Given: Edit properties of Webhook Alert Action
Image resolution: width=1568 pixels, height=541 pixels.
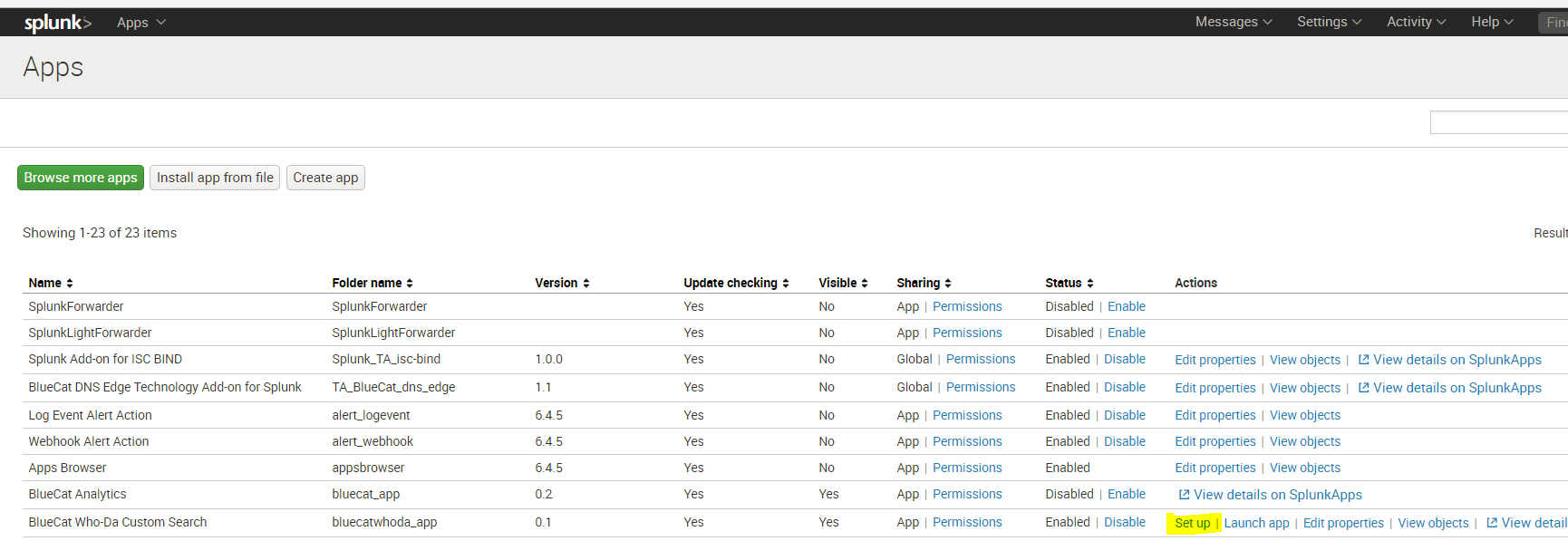Looking at the screenshot, I should 1215,441.
